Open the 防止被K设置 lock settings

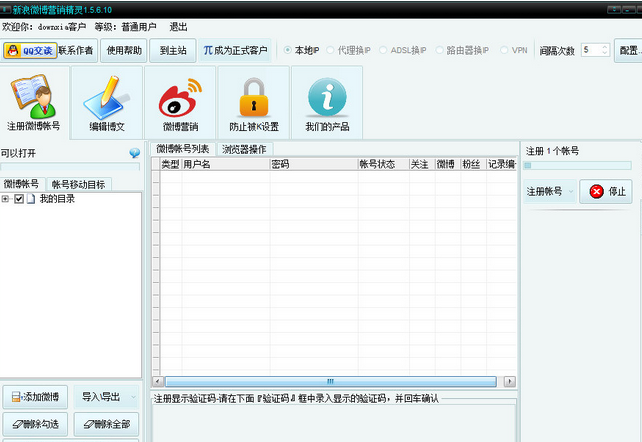coord(254,103)
